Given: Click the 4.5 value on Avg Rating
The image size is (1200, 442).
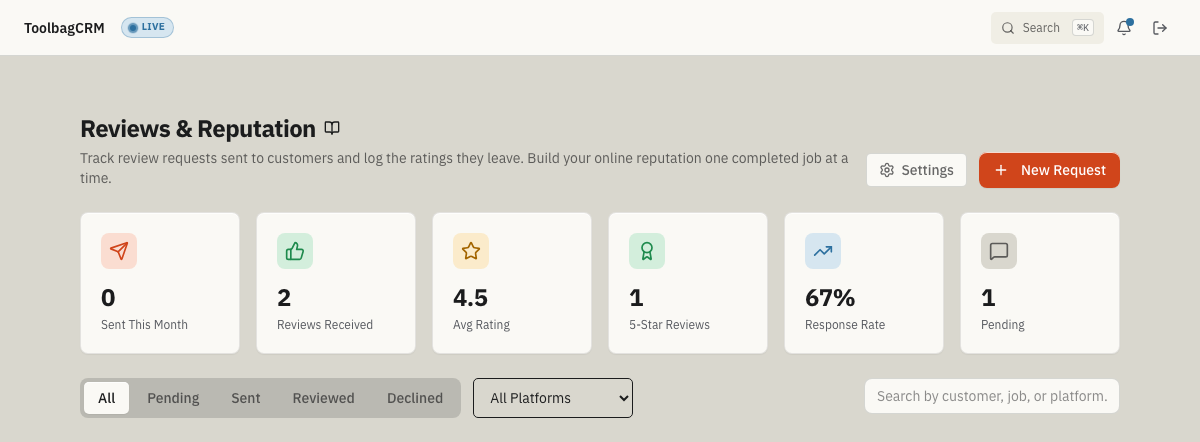Looking at the screenshot, I should pos(470,298).
